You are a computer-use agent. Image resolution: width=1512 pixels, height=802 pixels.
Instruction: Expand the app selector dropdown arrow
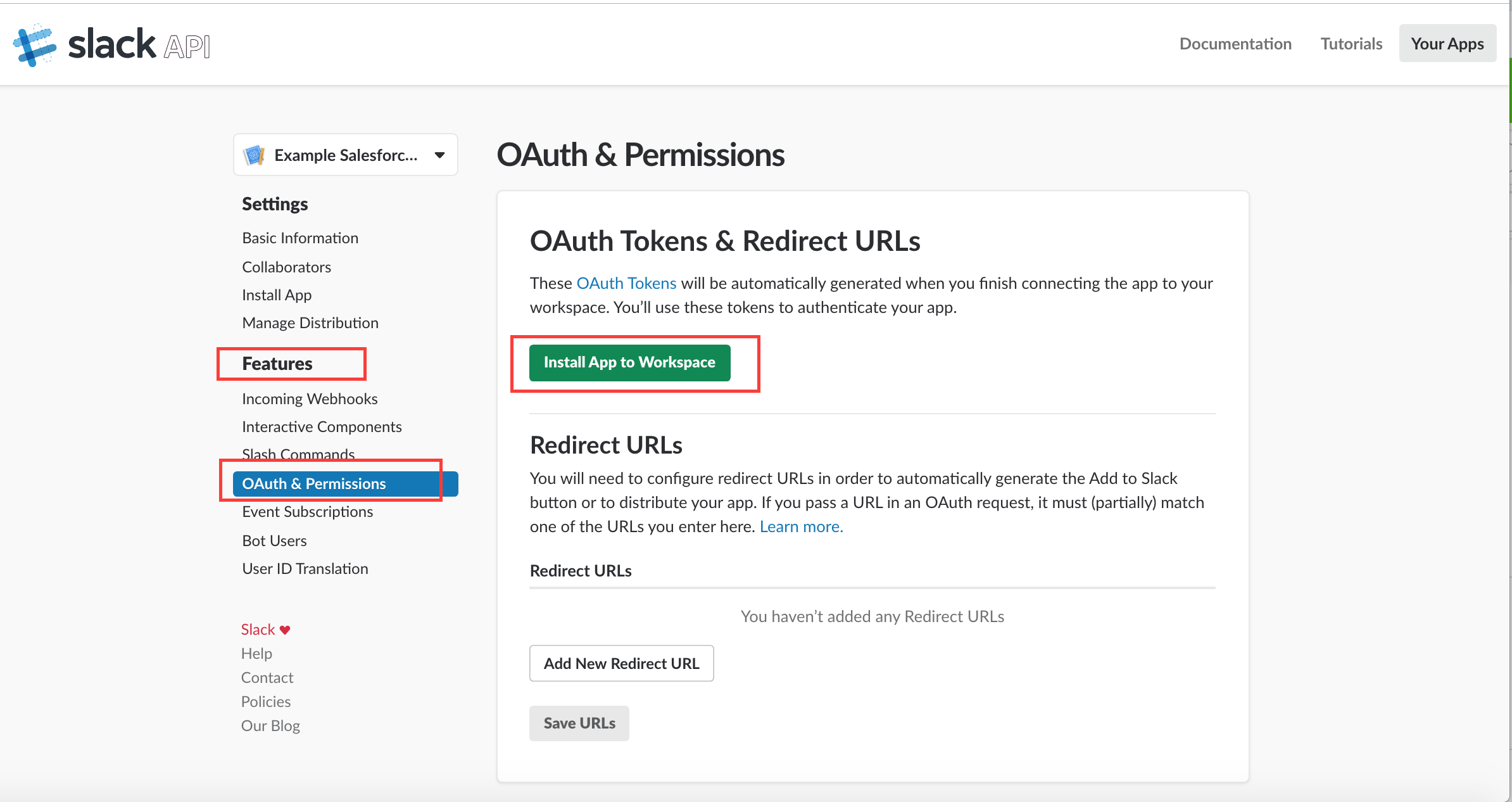439,155
